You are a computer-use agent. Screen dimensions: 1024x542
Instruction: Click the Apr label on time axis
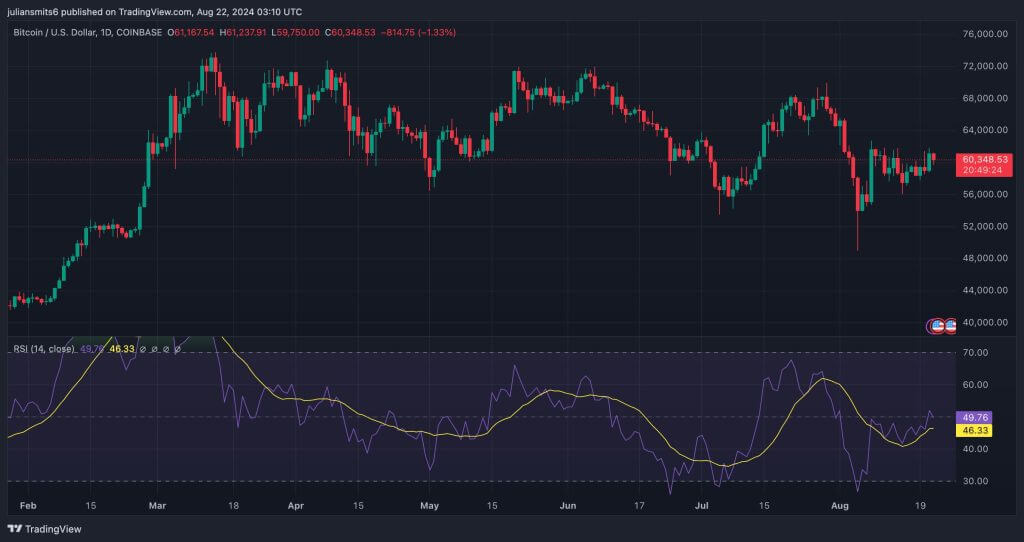[x=296, y=505]
